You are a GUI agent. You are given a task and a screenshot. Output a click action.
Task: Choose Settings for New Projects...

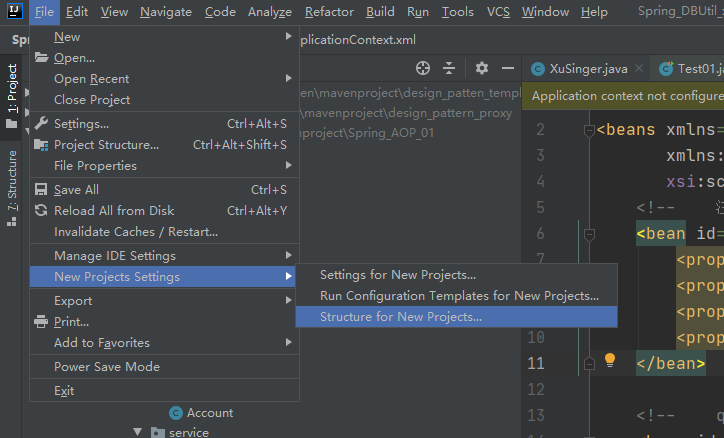456,275
